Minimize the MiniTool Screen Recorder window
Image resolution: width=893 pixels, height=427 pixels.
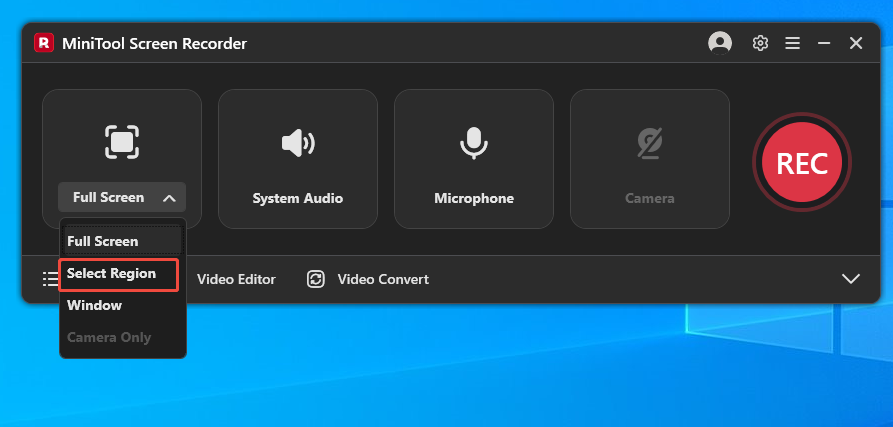pos(824,43)
